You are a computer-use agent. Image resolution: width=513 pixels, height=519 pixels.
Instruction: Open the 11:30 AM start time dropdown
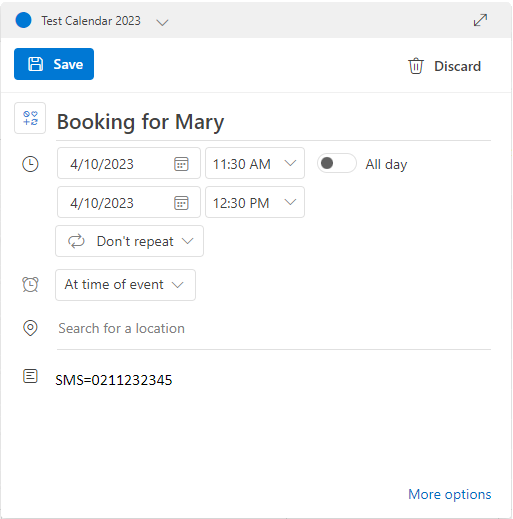coord(255,164)
